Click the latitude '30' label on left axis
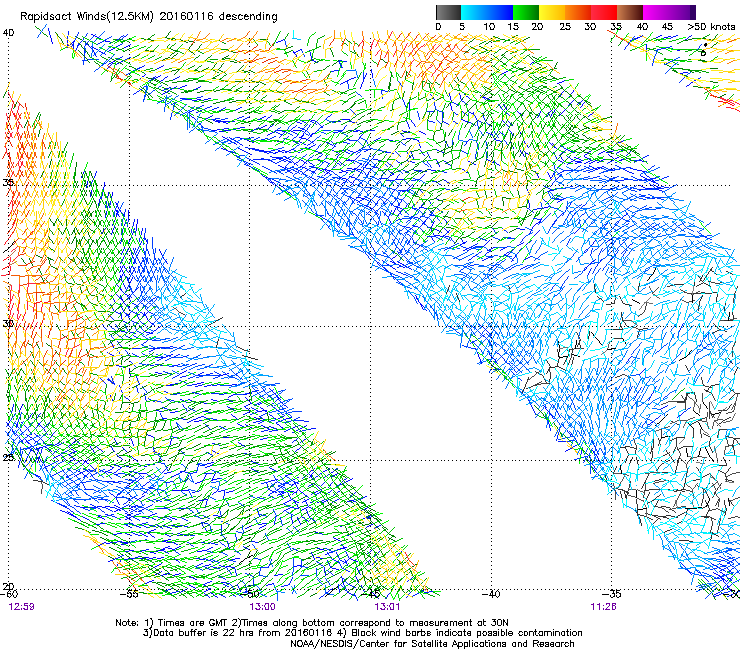 pos(8,324)
